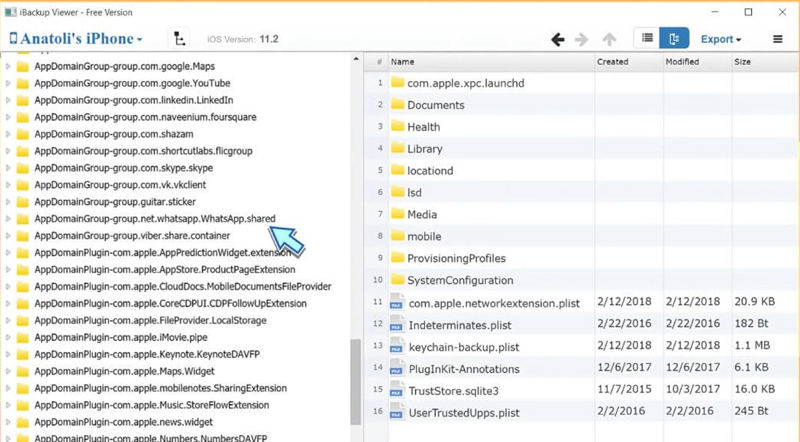Maximize the iBackup Viewer window
Screen dimensions: 800x442
coord(748,12)
